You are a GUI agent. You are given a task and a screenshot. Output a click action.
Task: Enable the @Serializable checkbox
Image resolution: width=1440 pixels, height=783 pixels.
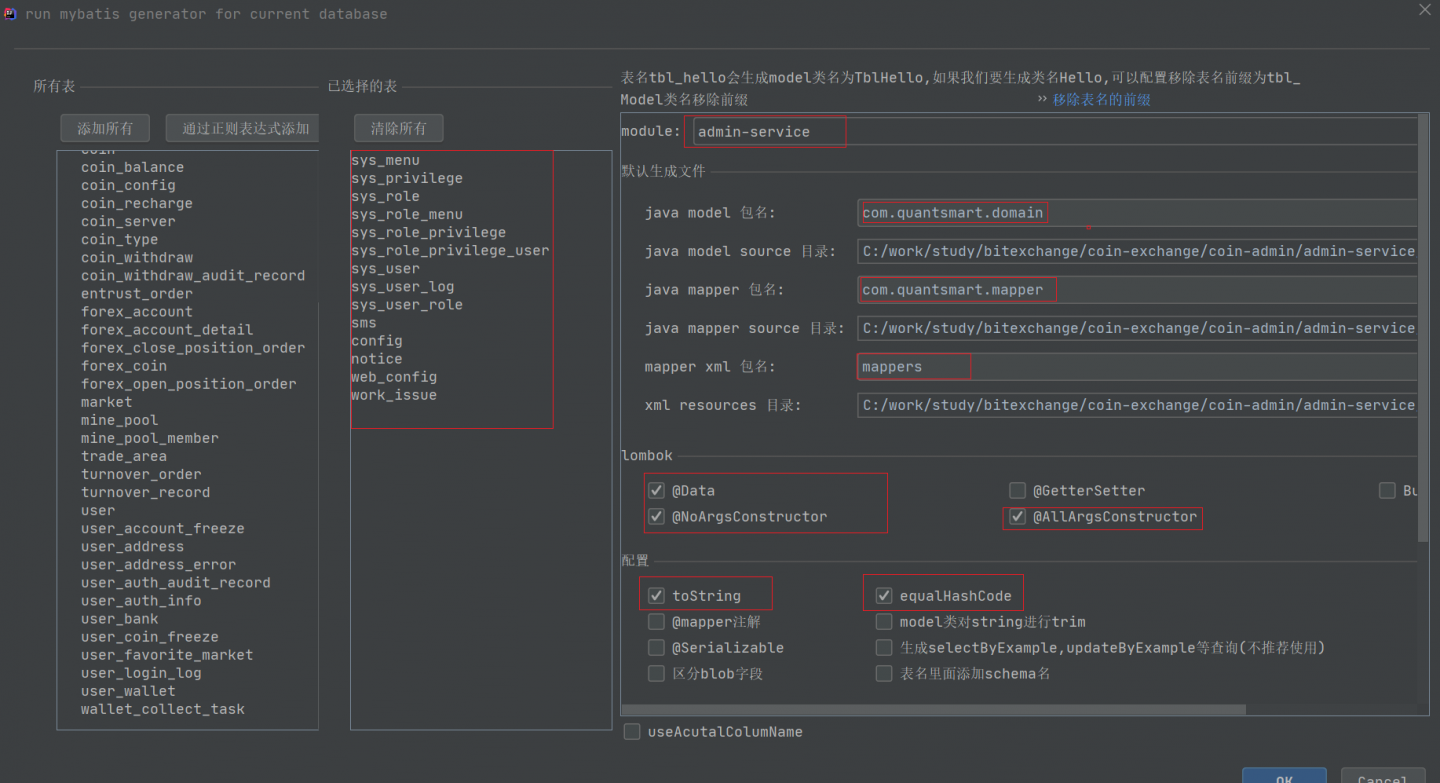point(656,648)
